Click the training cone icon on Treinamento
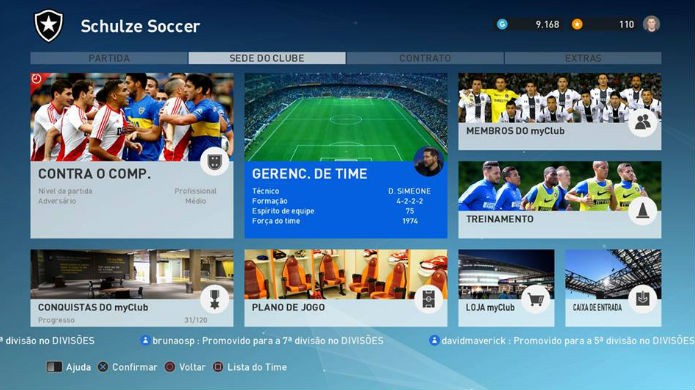 coord(642,210)
